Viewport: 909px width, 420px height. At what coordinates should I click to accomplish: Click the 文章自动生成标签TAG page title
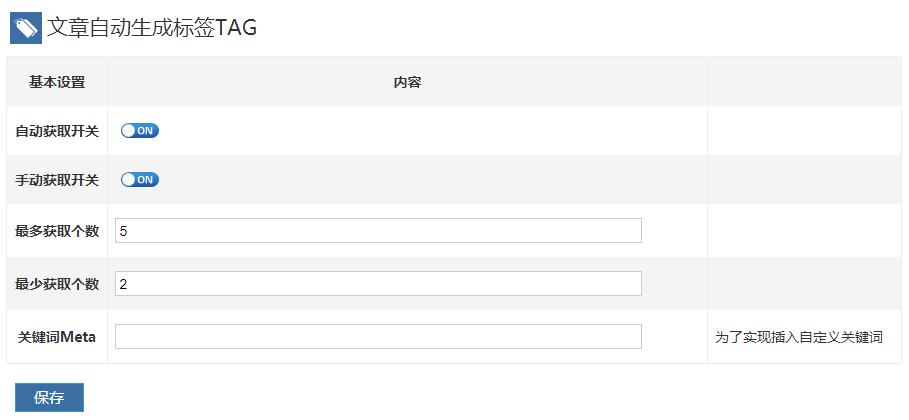(152, 28)
